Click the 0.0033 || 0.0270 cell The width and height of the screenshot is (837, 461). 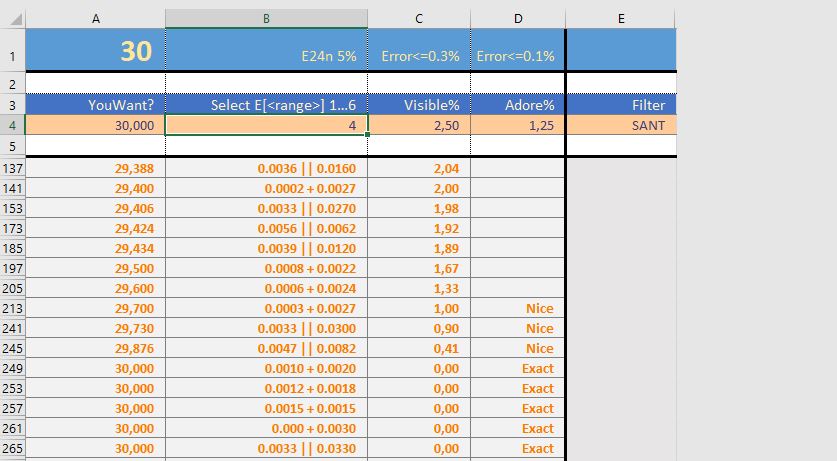(266, 208)
